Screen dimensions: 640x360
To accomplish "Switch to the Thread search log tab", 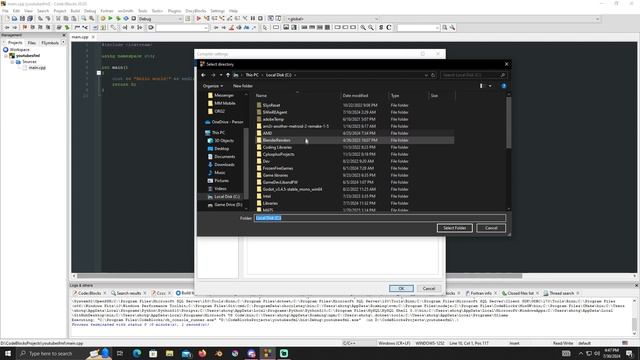I will pos(561,293).
